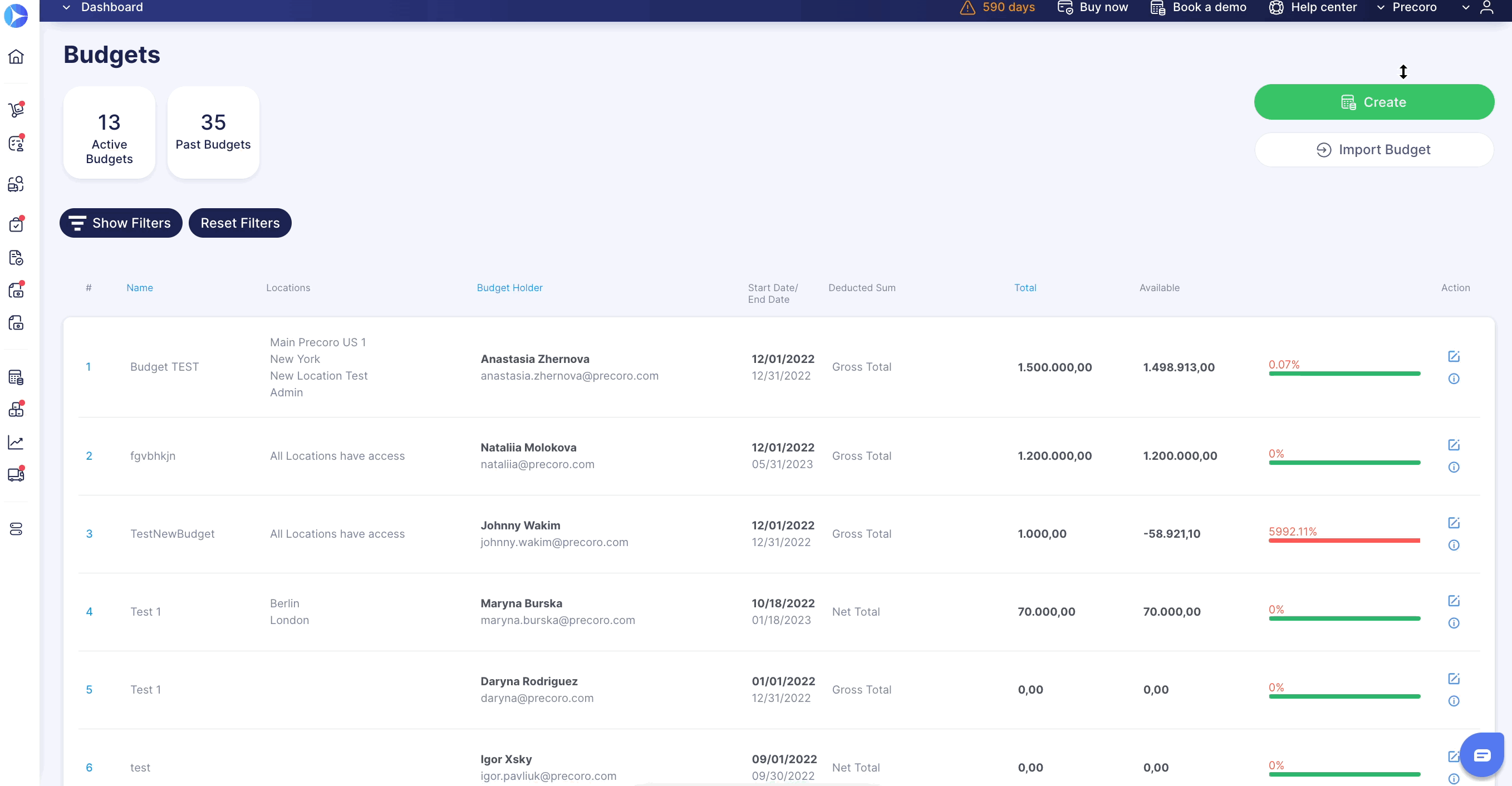This screenshot has width=1512, height=786.
Task: Click the 5992.11% red progress bar
Action: click(x=1344, y=540)
